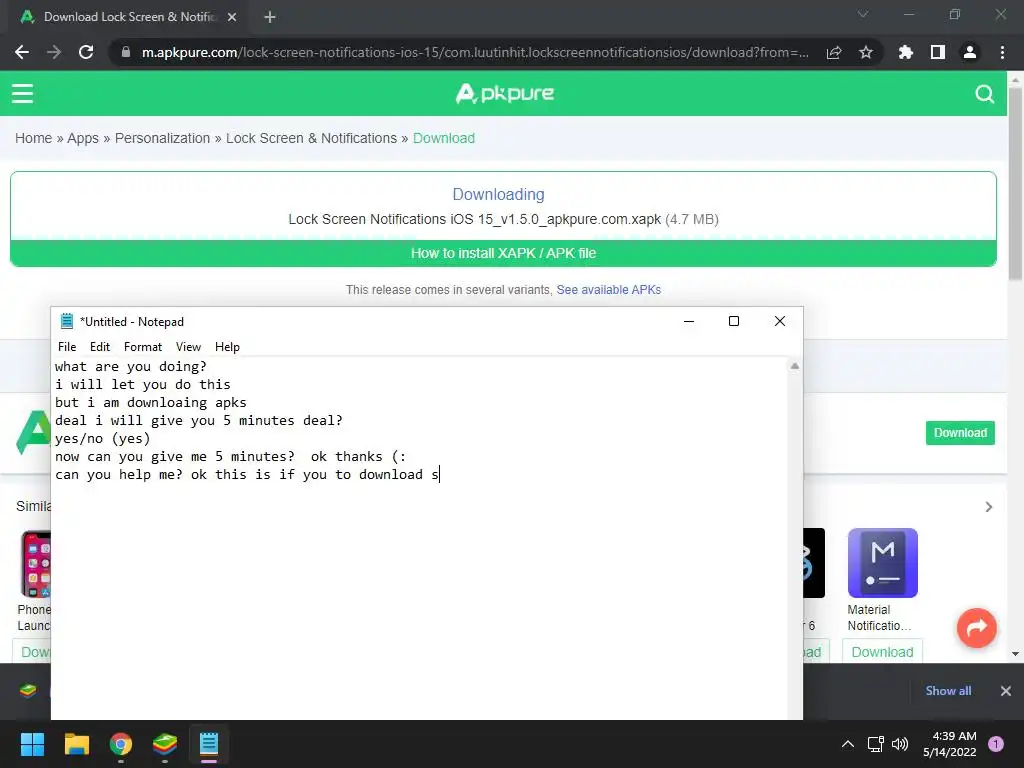Click the APKPure logo in green header
1024x768 pixels.
pos(505,93)
